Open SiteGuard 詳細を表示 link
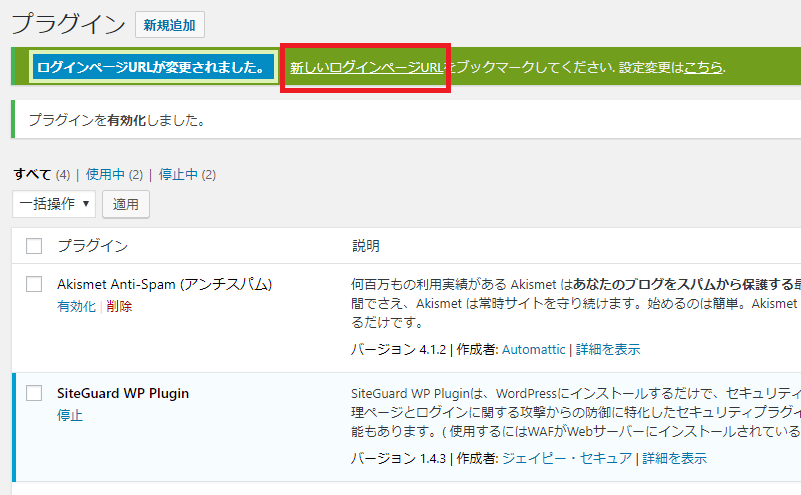The width and height of the screenshot is (801, 495). (675, 458)
